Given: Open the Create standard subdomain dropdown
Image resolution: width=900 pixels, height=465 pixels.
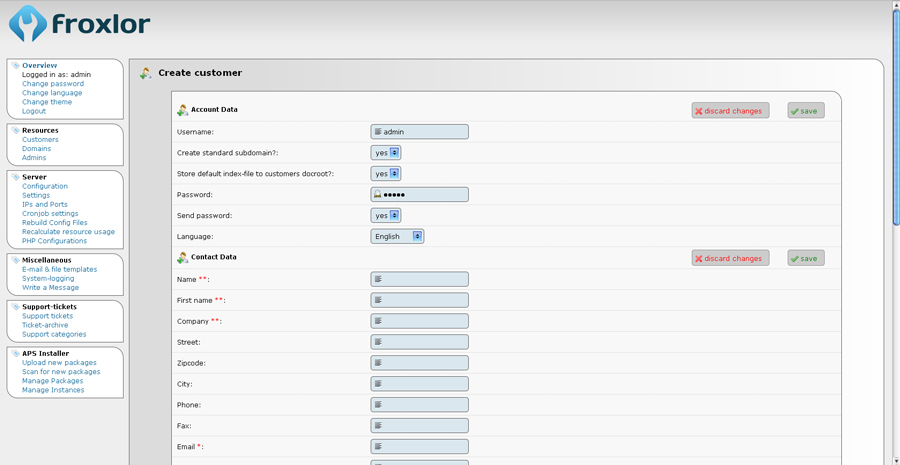Looking at the screenshot, I should (385, 153).
